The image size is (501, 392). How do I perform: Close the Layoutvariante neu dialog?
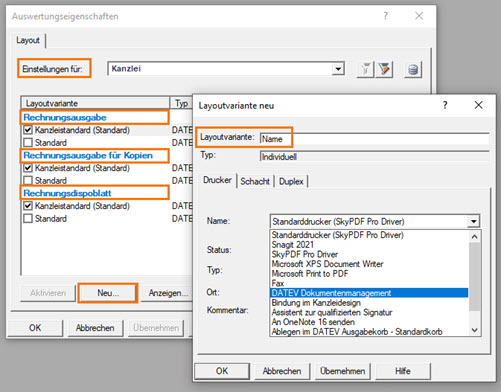[478, 105]
